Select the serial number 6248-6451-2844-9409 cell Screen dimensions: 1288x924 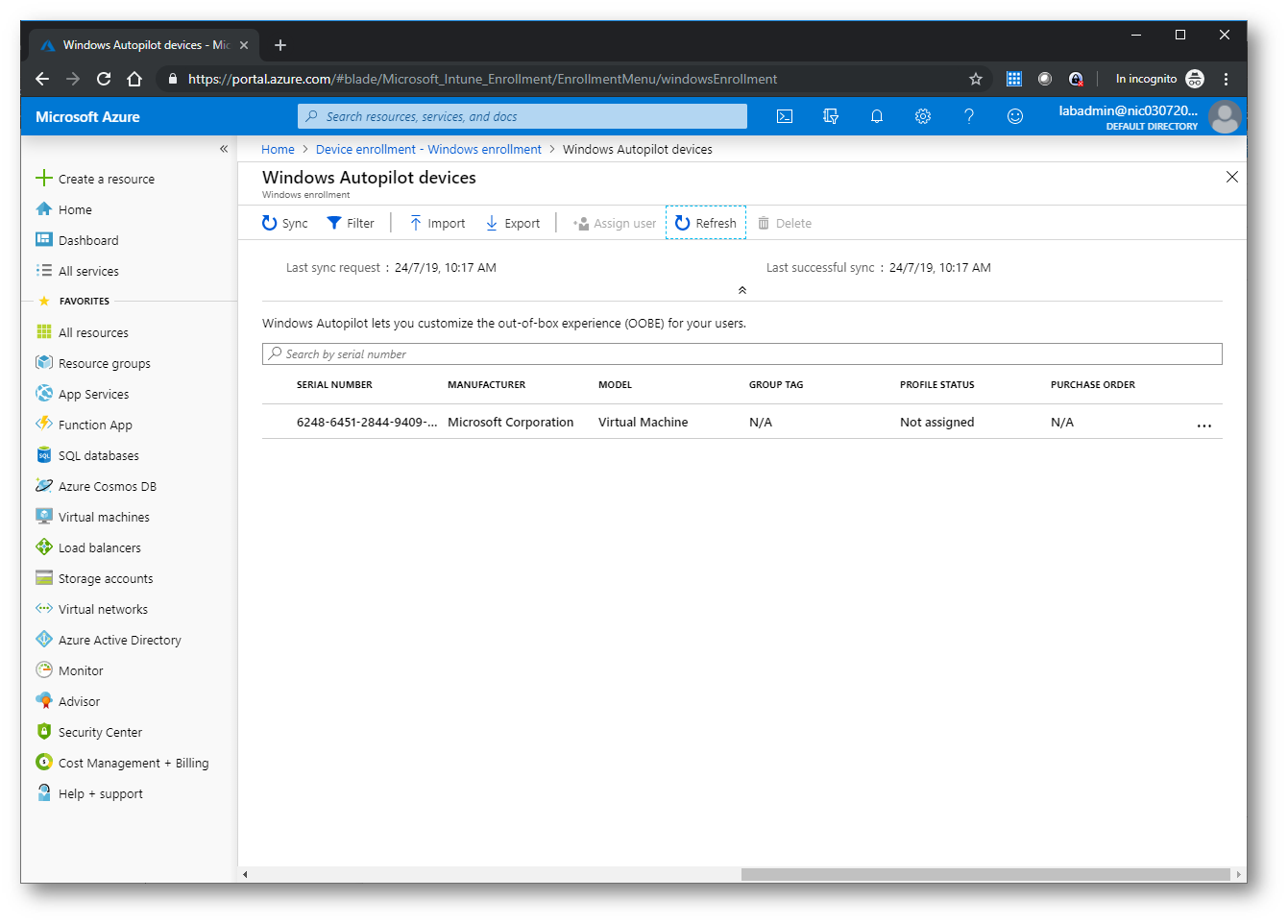point(367,422)
